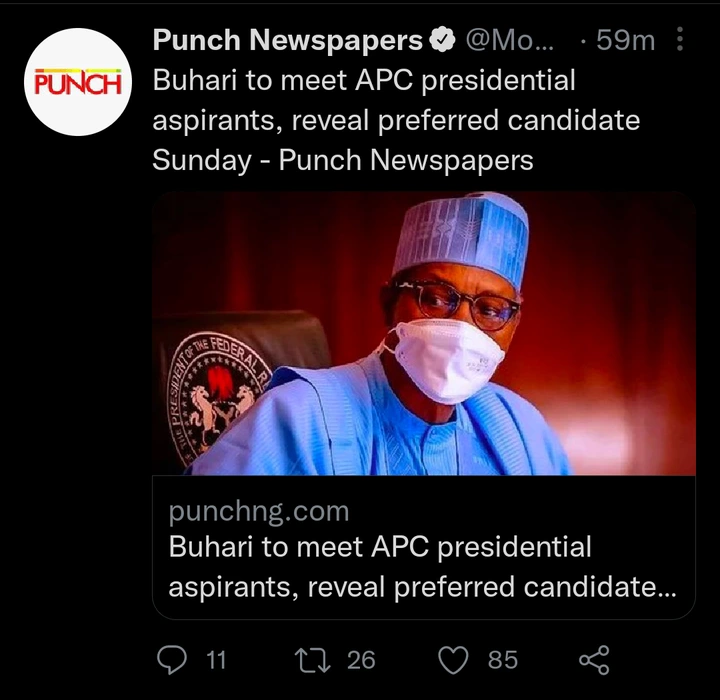Click the punchng.com domain label
720x700 pixels.
(x=259, y=511)
